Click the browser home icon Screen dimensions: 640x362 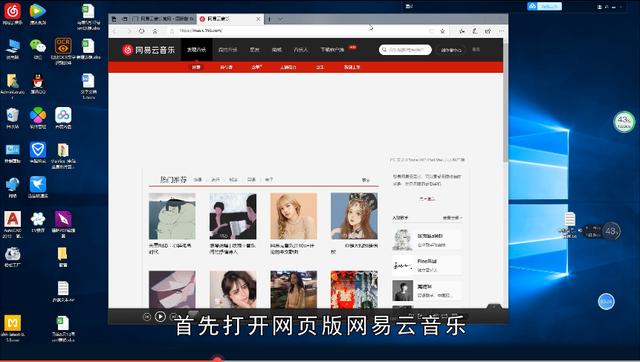coord(155,31)
